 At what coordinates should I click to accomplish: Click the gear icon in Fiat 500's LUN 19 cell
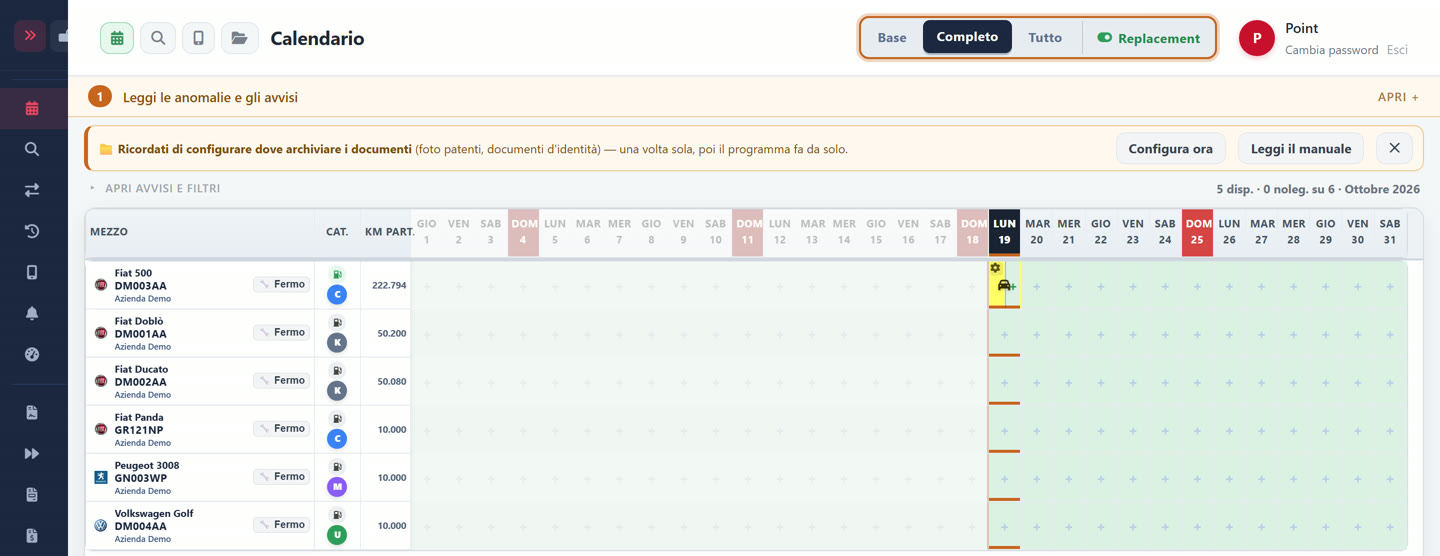tap(995, 268)
